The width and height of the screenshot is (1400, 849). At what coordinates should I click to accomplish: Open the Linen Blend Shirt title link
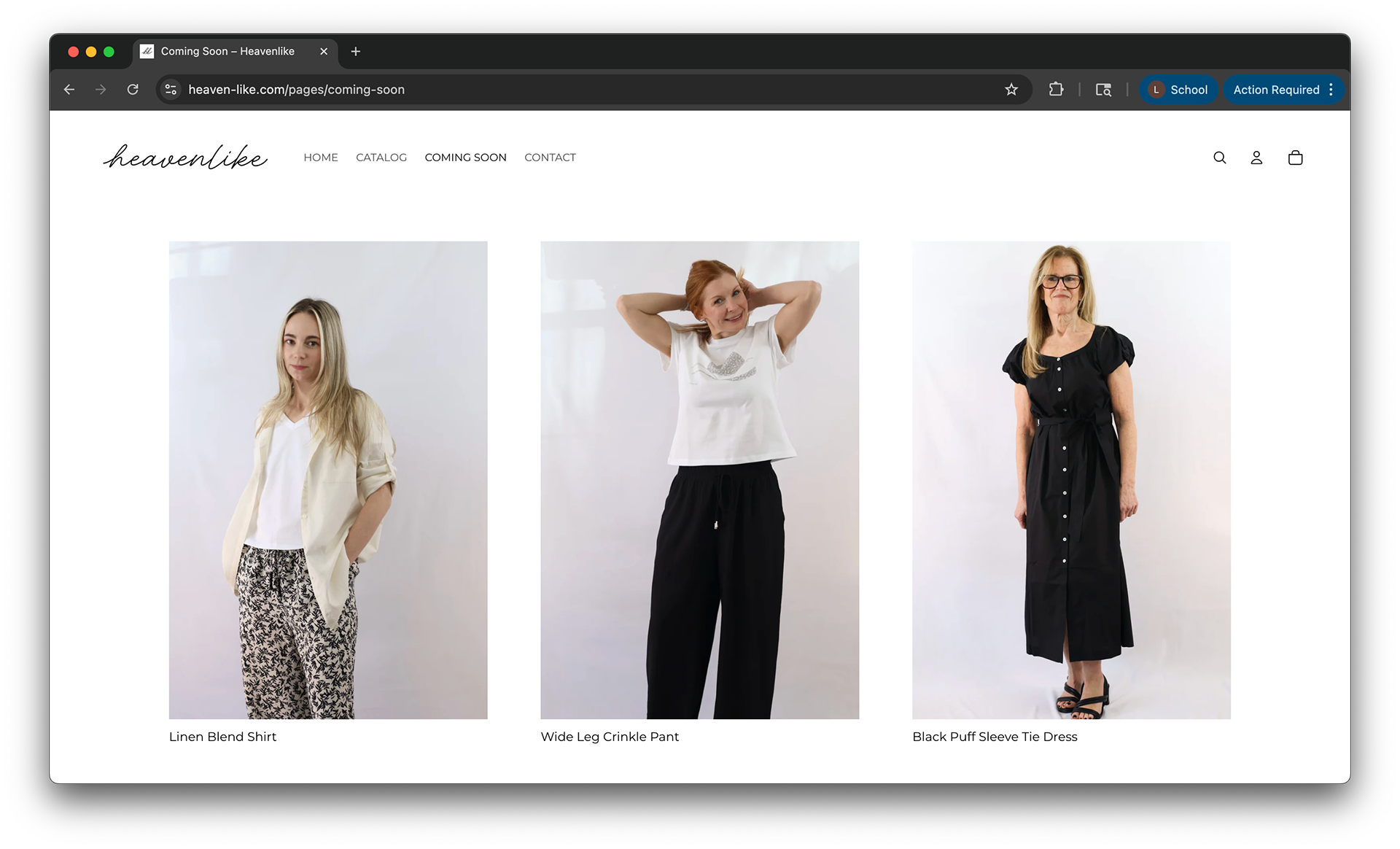223,737
